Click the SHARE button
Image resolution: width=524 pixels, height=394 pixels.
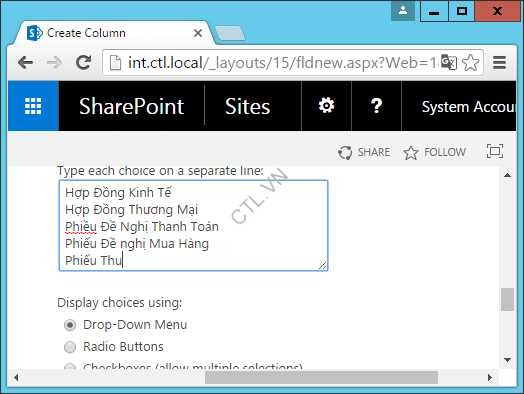coord(364,152)
